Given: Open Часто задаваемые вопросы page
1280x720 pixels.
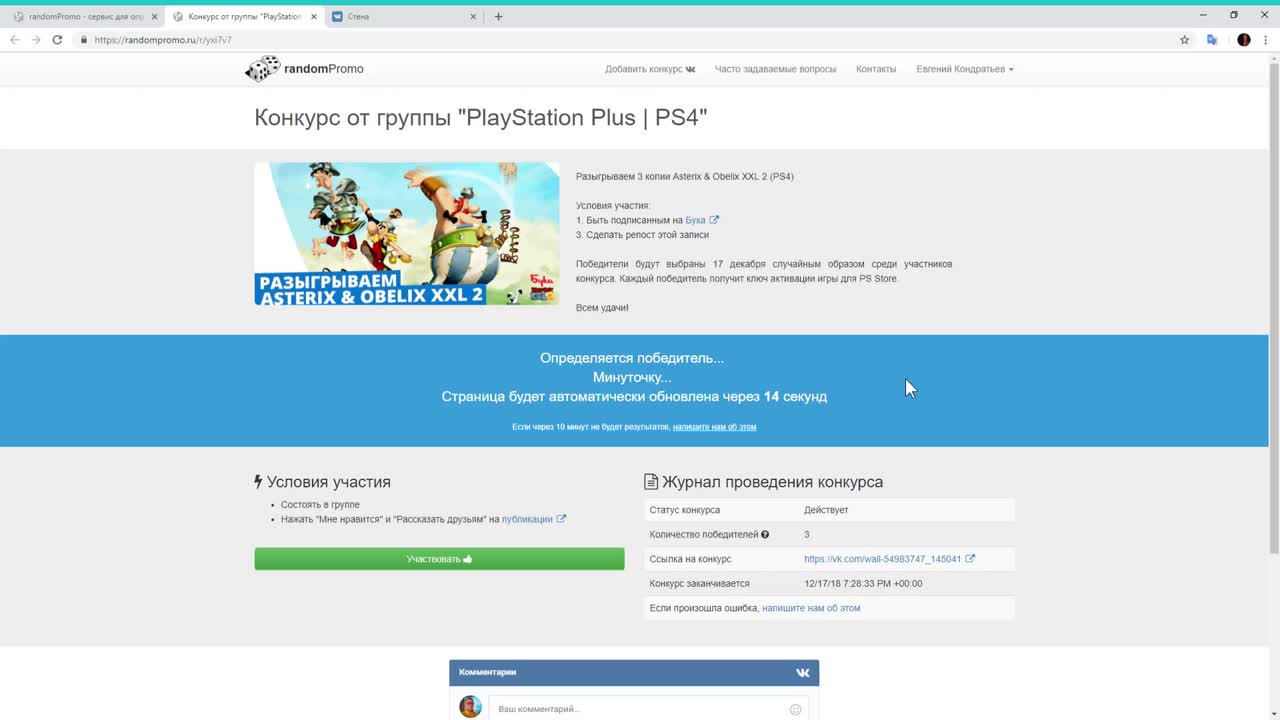Looking at the screenshot, I should pos(775,69).
